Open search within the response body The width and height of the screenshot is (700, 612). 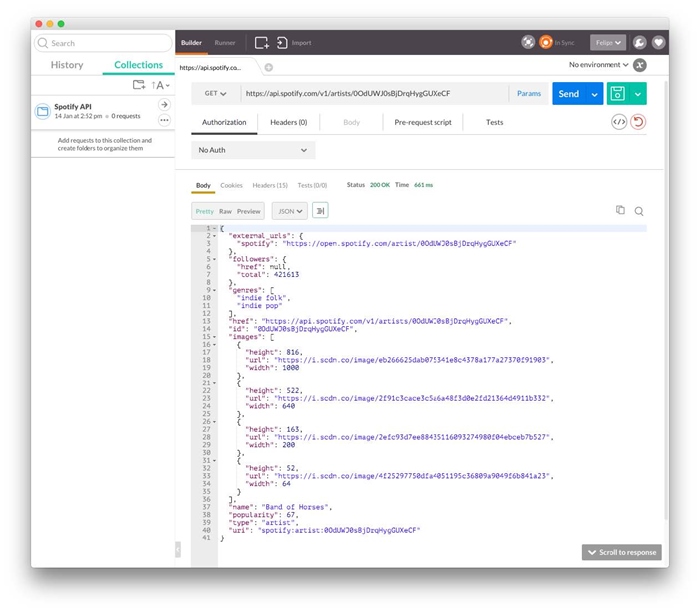[x=639, y=211]
